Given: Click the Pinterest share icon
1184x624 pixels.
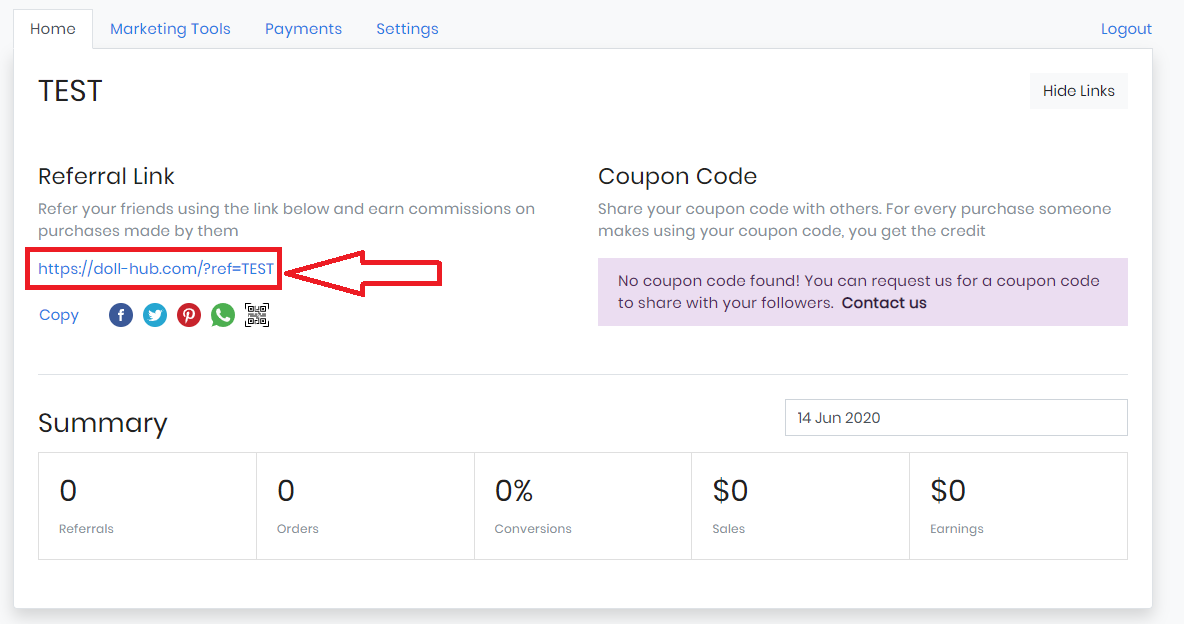Looking at the screenshot, I should coord(189,315).
